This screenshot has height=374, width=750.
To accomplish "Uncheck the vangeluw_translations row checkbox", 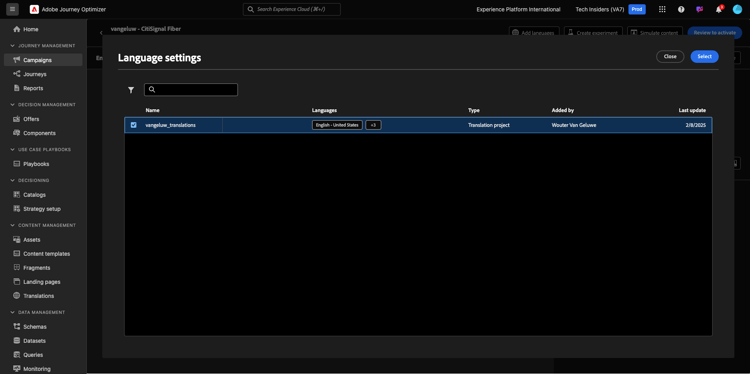I will [x=133, y=125].
